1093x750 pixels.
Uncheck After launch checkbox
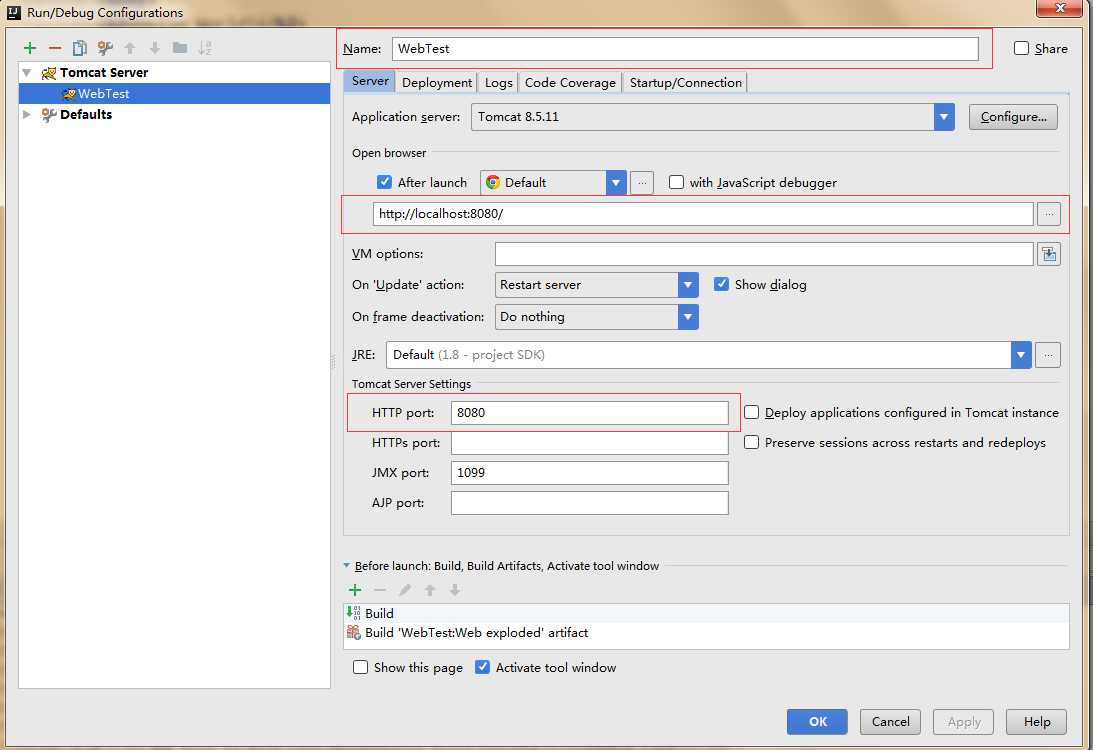click(384, 182)
